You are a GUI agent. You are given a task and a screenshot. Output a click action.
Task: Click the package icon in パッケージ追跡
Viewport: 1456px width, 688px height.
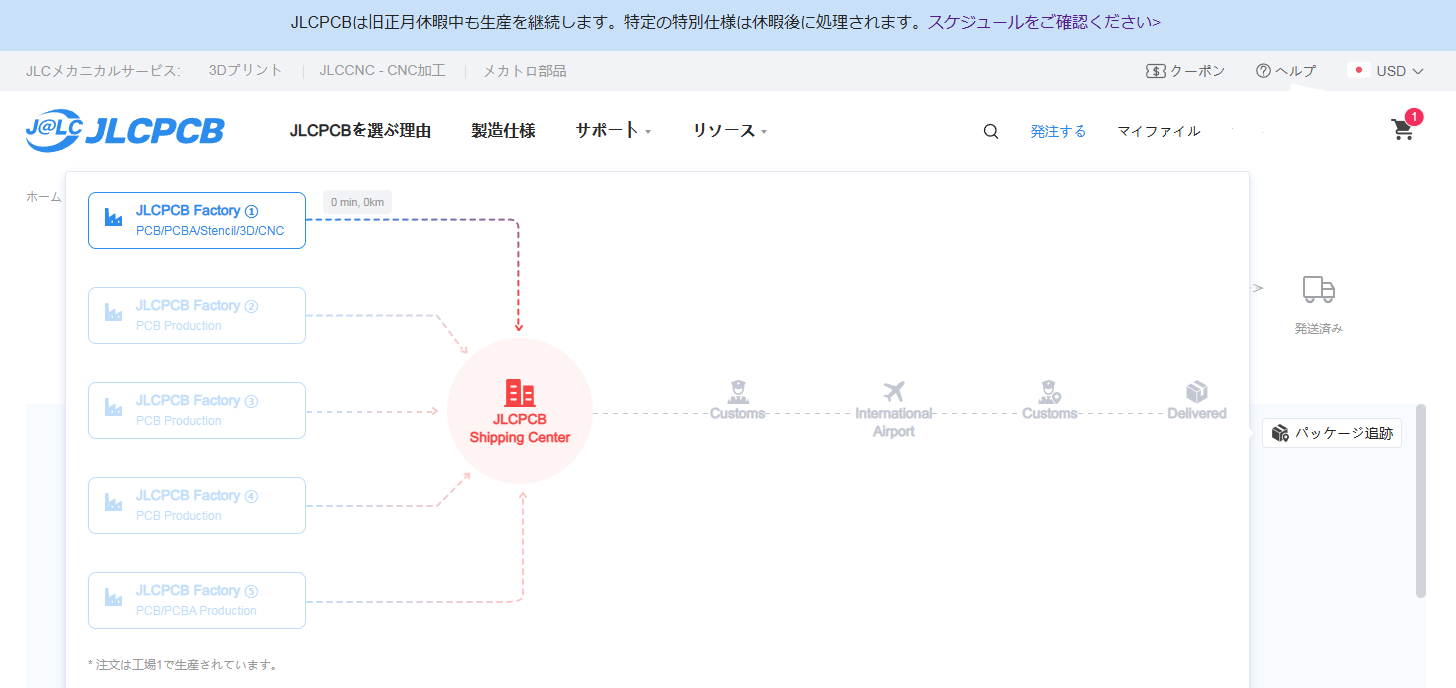point(1280,433)
